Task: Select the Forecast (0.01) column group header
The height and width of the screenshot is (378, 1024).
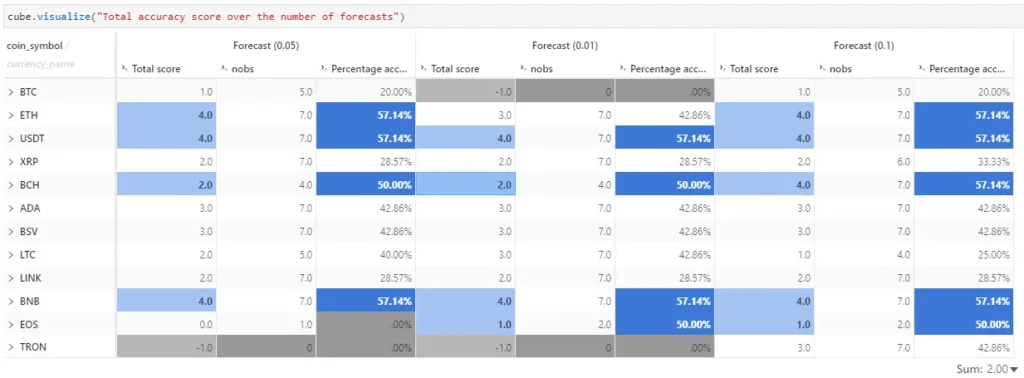Action: [x=565, y=46]
